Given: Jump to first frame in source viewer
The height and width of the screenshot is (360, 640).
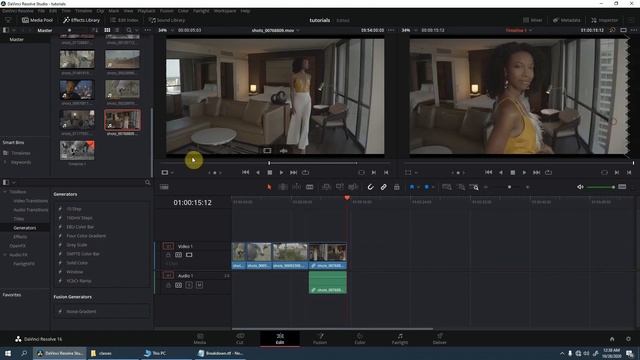Looking at the screenshot, I should [245, 173].
